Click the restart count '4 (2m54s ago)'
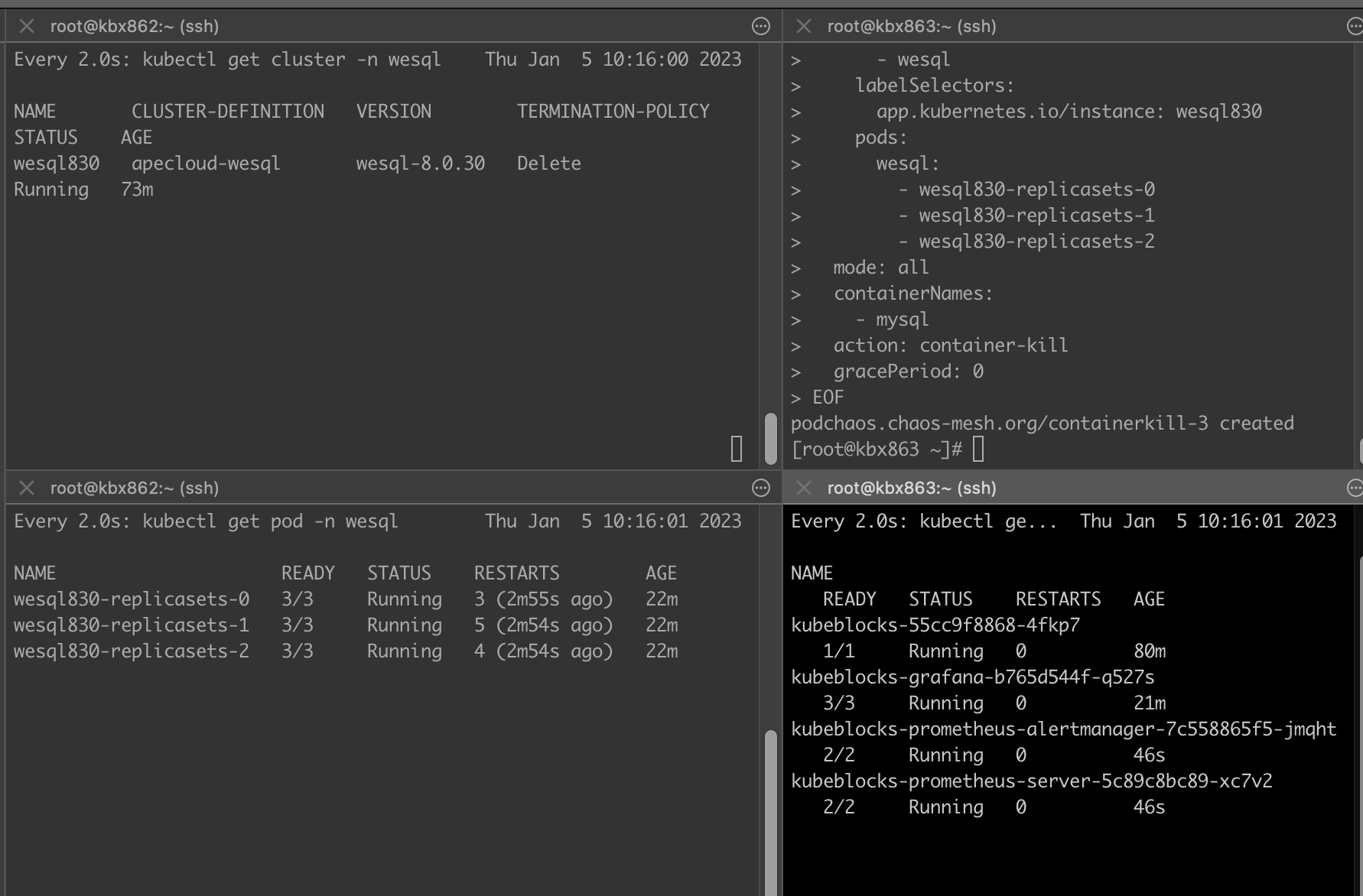The height and width of the screenshot is (896, 1363). tap(544, 651)
